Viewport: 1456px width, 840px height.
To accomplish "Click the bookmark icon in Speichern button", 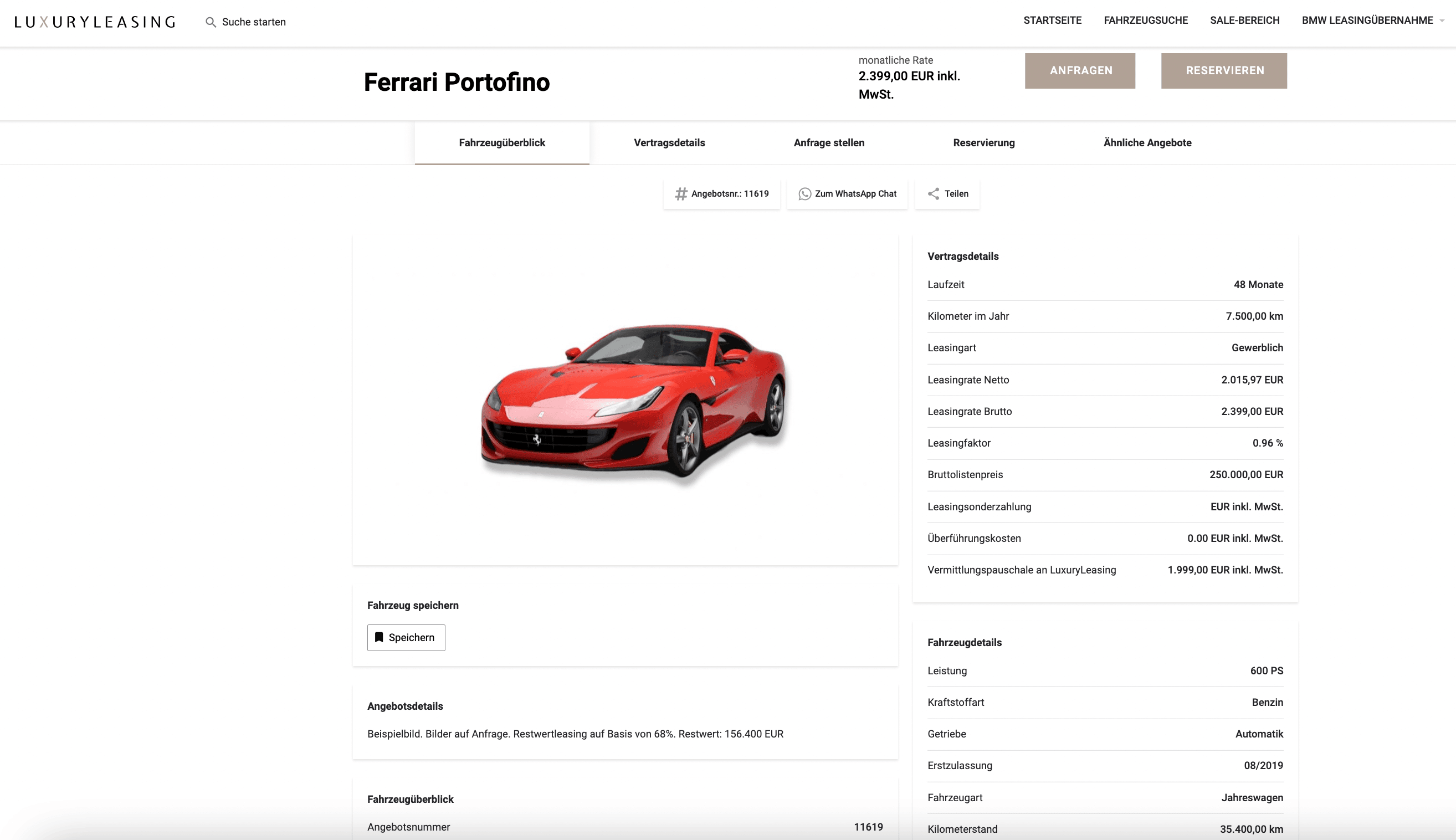I will [x=379, y=638].
